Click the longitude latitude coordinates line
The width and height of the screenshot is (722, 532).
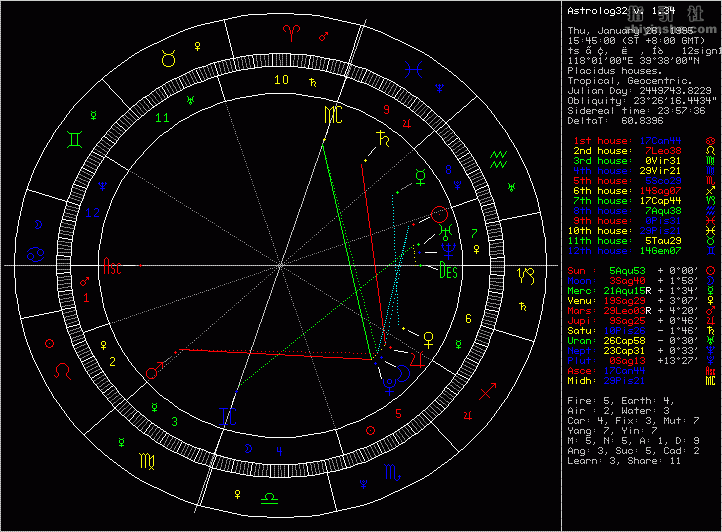(633, 61)
